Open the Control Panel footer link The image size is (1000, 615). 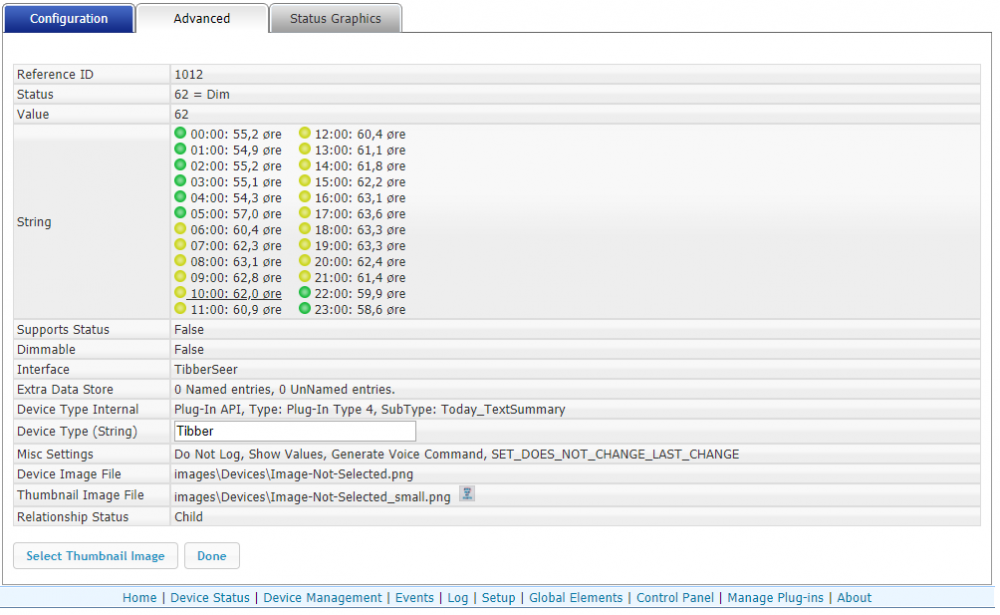[x=675, y=598]
